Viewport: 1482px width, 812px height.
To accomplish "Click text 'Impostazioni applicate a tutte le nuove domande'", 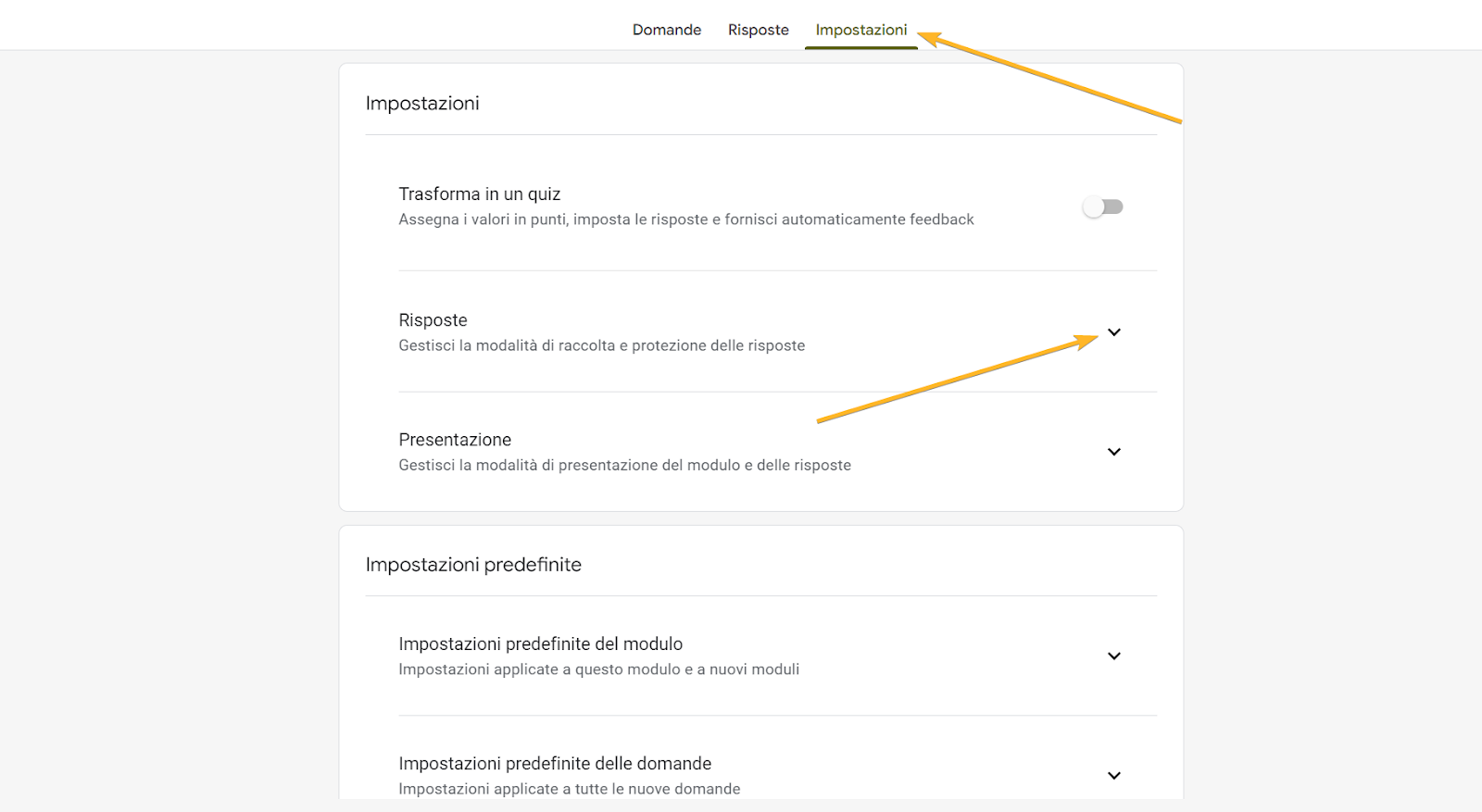I will 569,789.
